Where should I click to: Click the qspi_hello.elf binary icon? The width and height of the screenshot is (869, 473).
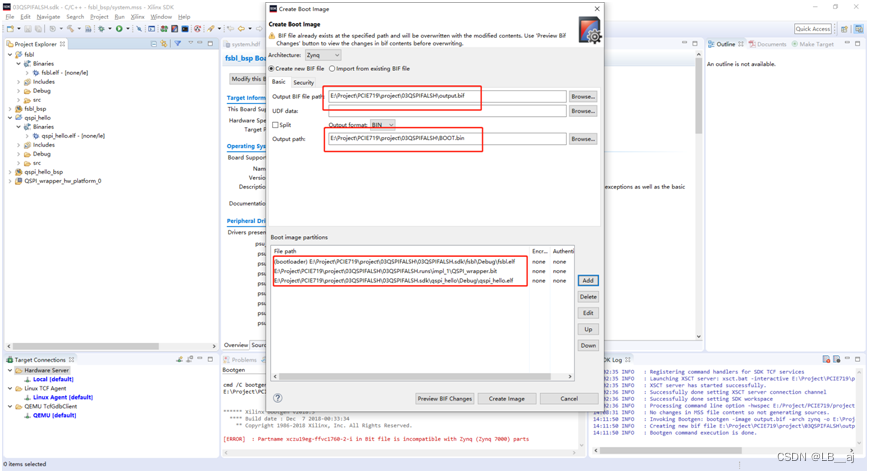pos(36,136)
